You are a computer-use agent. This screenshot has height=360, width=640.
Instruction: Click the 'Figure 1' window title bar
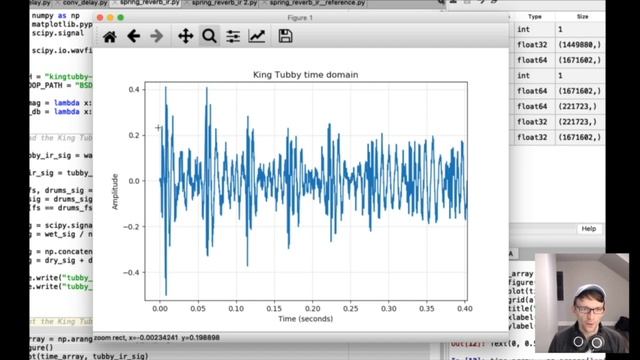(x=300, y=18)
